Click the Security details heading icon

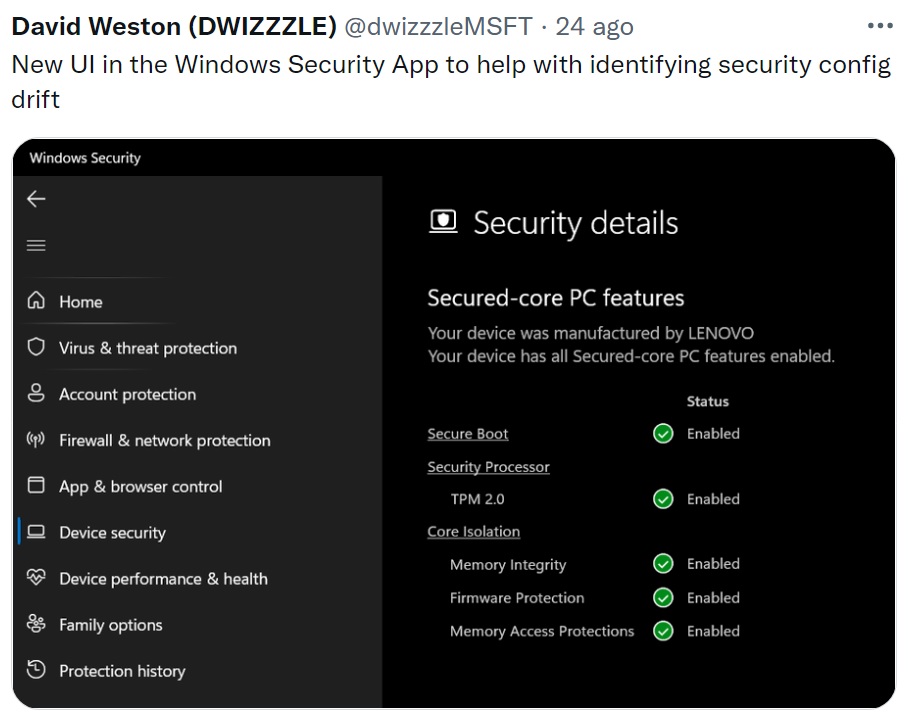[x=443, y=221]
